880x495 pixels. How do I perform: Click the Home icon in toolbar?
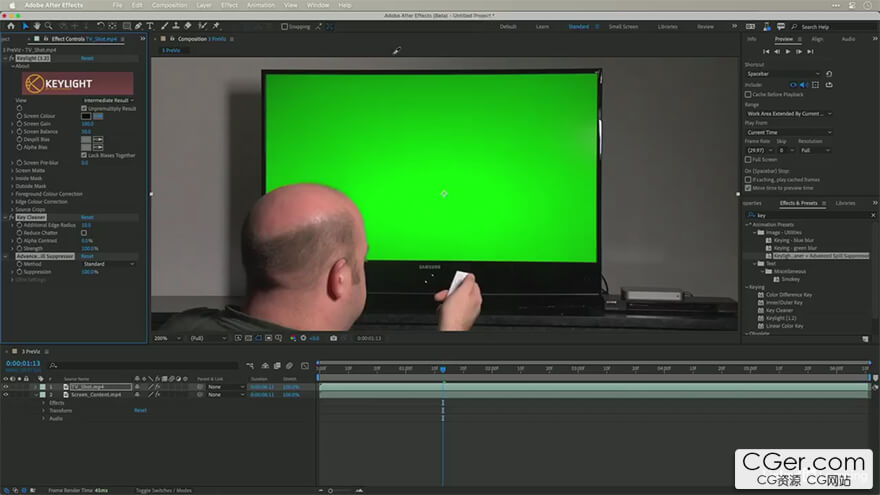(10, 26)
